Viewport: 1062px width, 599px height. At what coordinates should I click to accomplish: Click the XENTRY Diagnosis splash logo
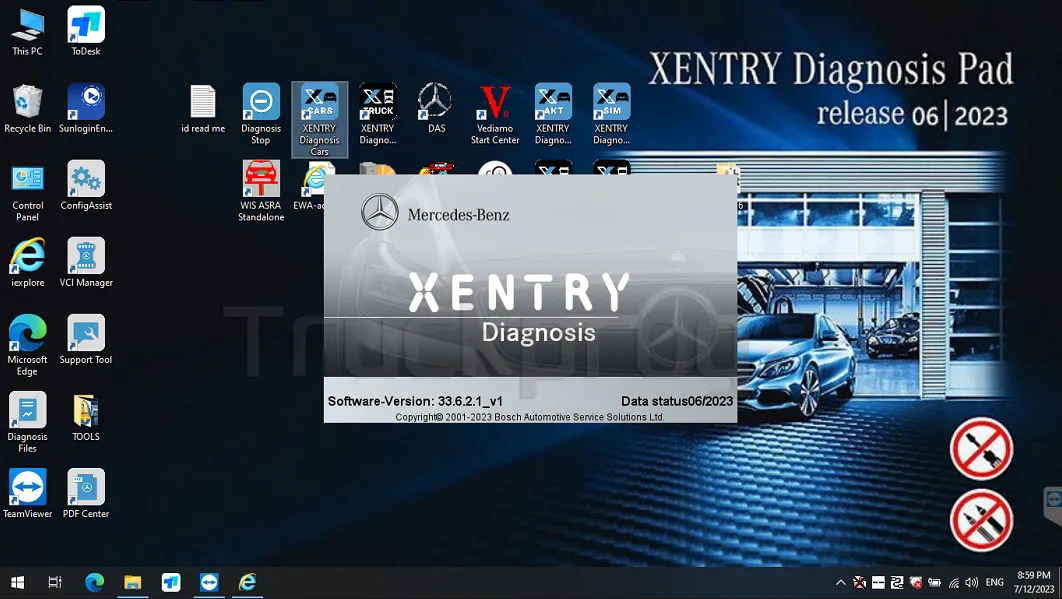point(519,308)
